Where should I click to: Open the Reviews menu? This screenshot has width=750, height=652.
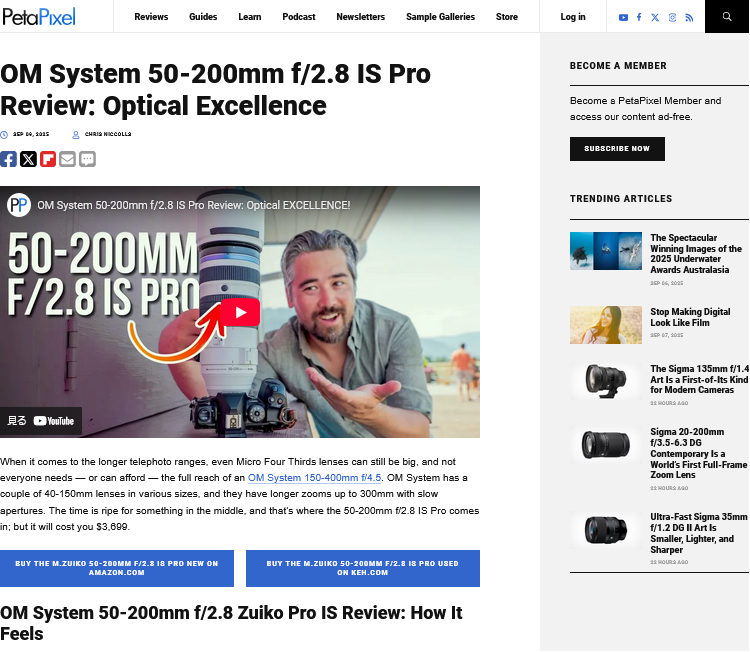pos(151,17)
